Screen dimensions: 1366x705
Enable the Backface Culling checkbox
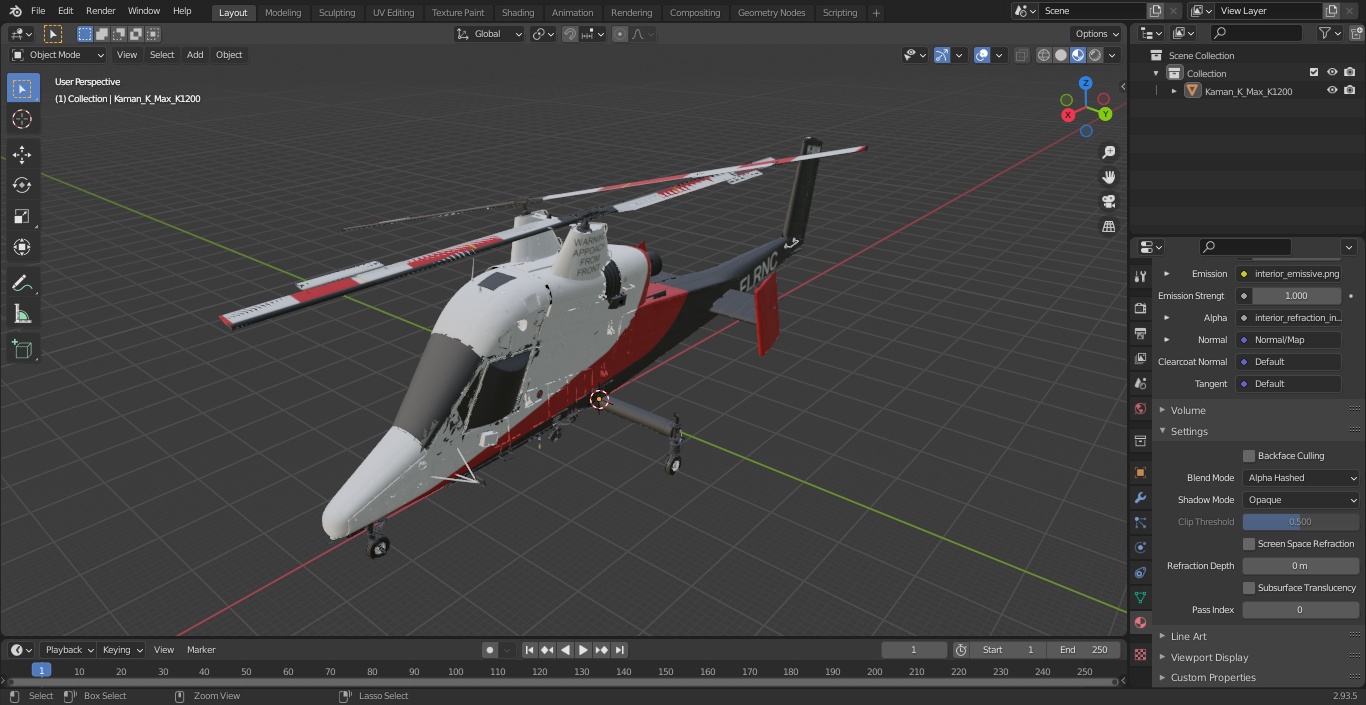pyautogui.click(x=1249, y=456)
